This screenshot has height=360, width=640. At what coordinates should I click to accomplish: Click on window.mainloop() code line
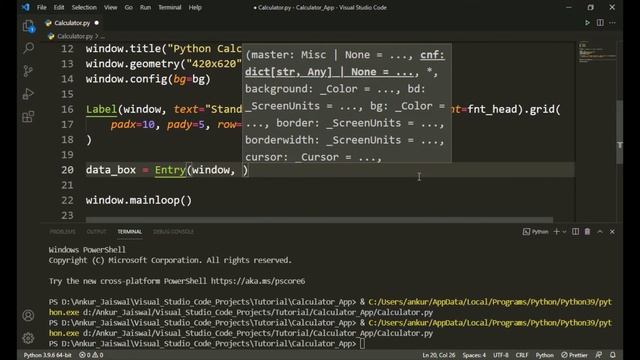pyautogui.click(x=139, y=200)
